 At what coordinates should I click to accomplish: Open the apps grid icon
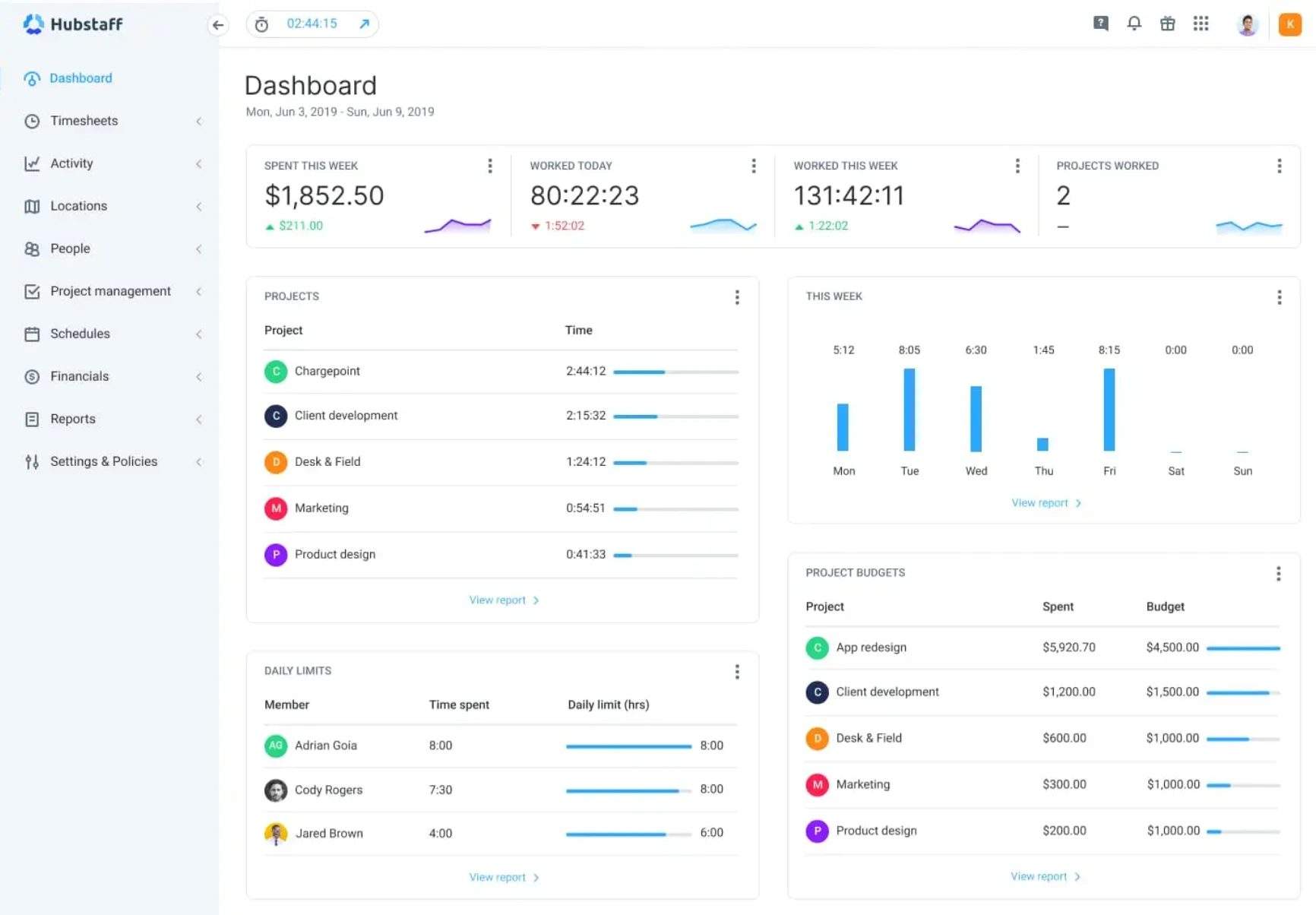click(x=1201, y=24)
